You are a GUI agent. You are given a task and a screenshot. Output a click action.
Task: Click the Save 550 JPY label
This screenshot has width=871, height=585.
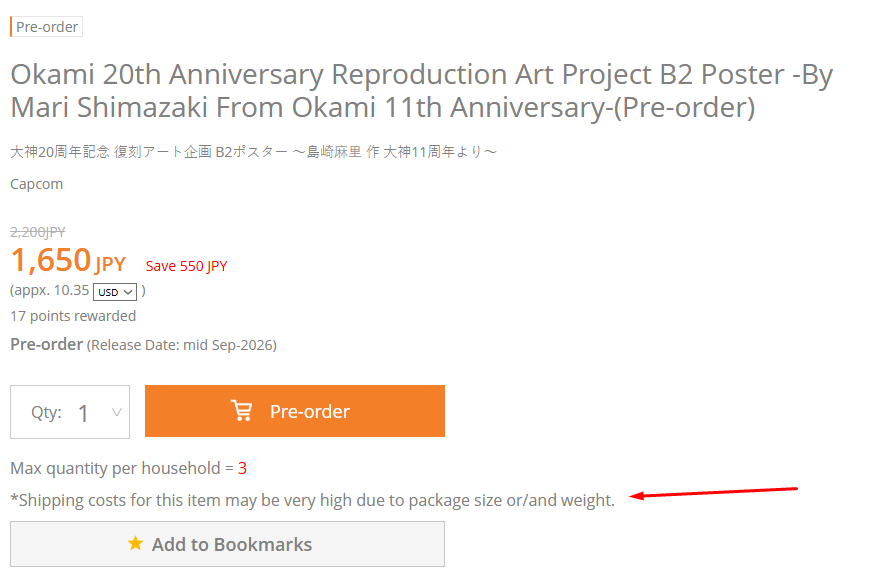(186, 266)
